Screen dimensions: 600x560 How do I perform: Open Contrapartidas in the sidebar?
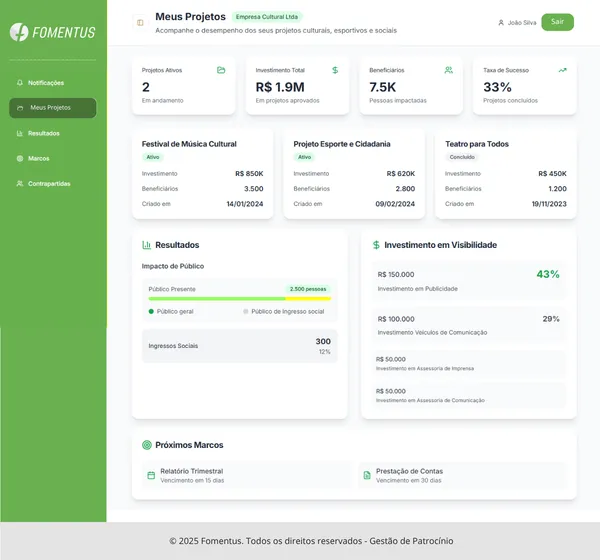pyautogui.click(x=48, y=184)
